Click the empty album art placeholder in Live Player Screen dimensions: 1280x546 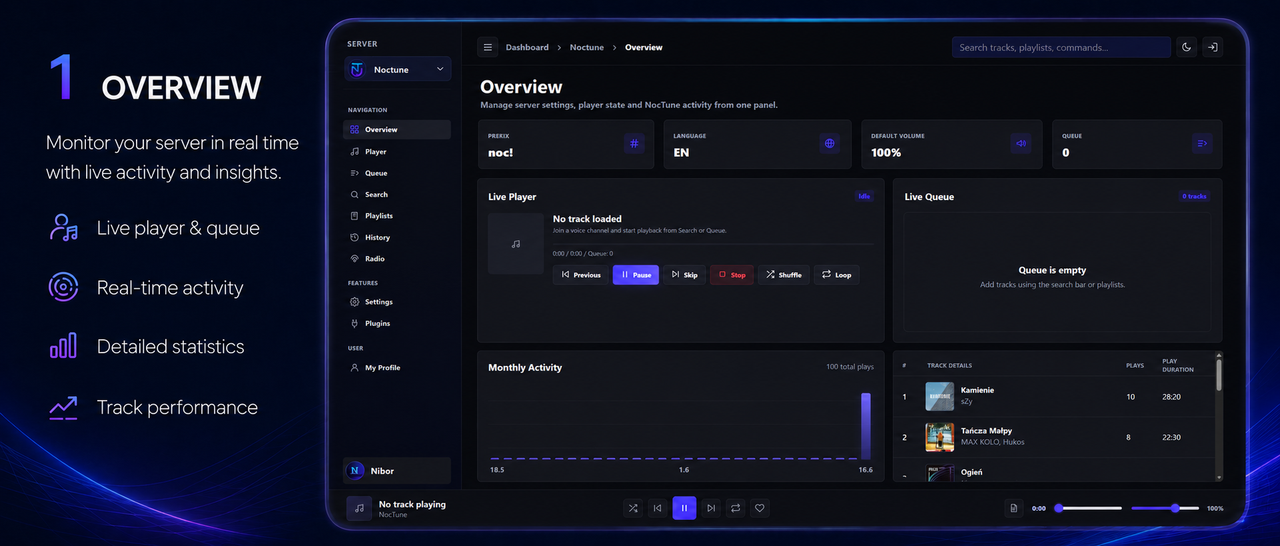click(x=516, y=244)
